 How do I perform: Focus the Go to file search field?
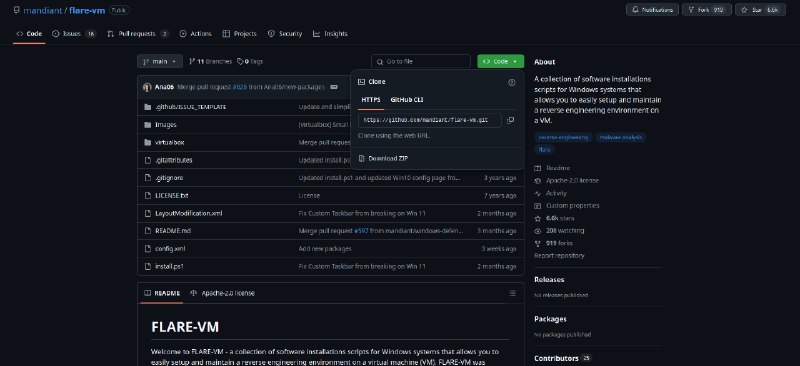click(x=421, y=61)
